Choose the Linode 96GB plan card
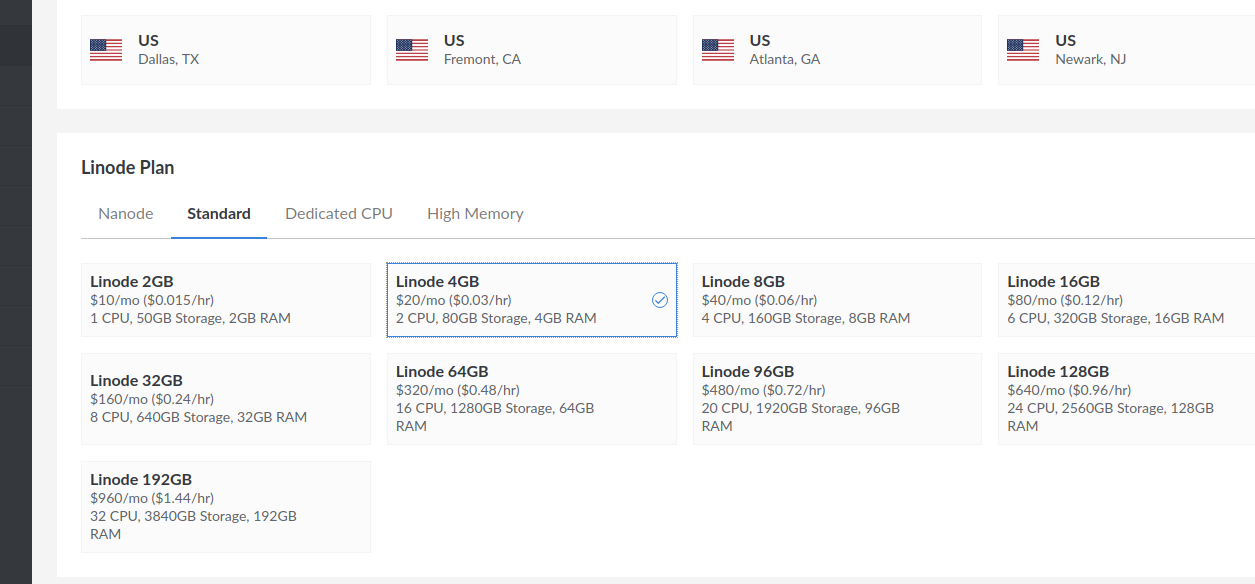The height and width of the screenshot is (584, 1255). [x=838, y=399]
